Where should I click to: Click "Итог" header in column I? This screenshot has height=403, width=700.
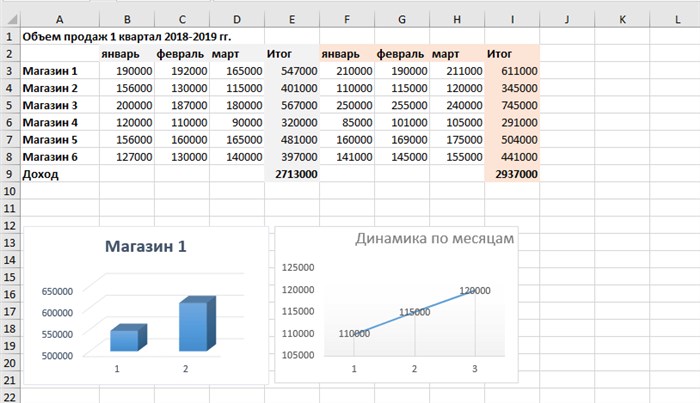coord(512,54)
